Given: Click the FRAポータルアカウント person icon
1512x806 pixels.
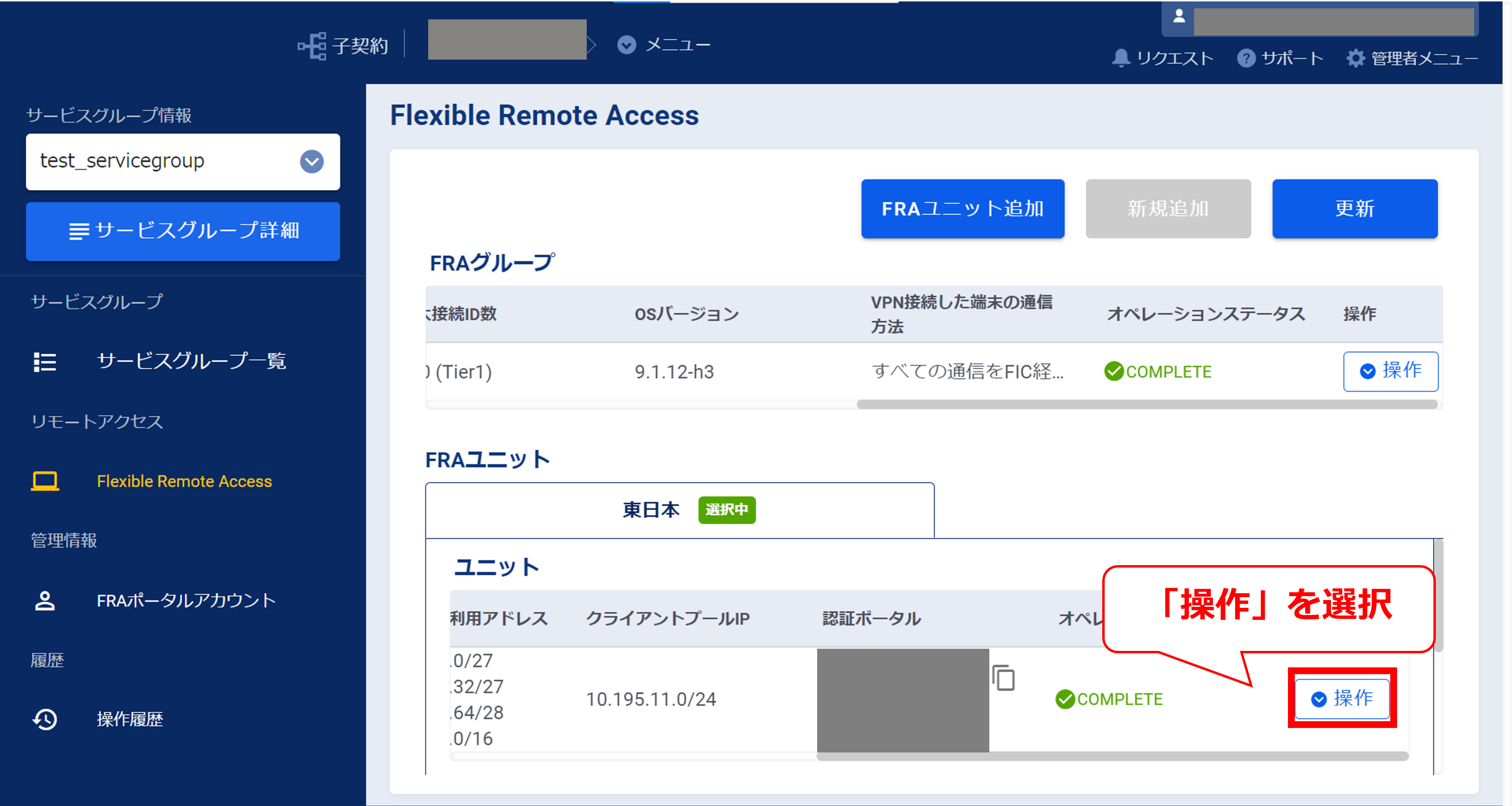Looking at the screenshot, I should (x=45, y=601).
